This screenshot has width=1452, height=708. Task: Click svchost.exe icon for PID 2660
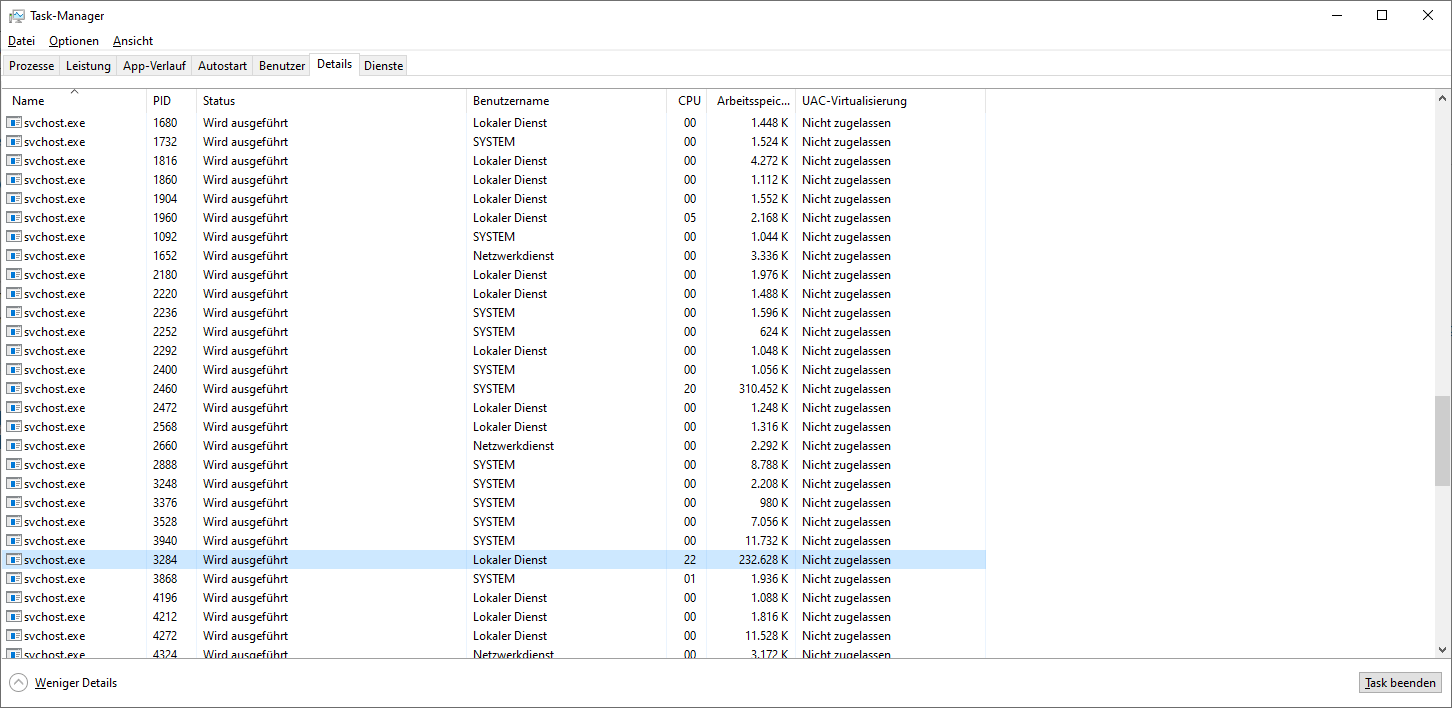[14, 446]
